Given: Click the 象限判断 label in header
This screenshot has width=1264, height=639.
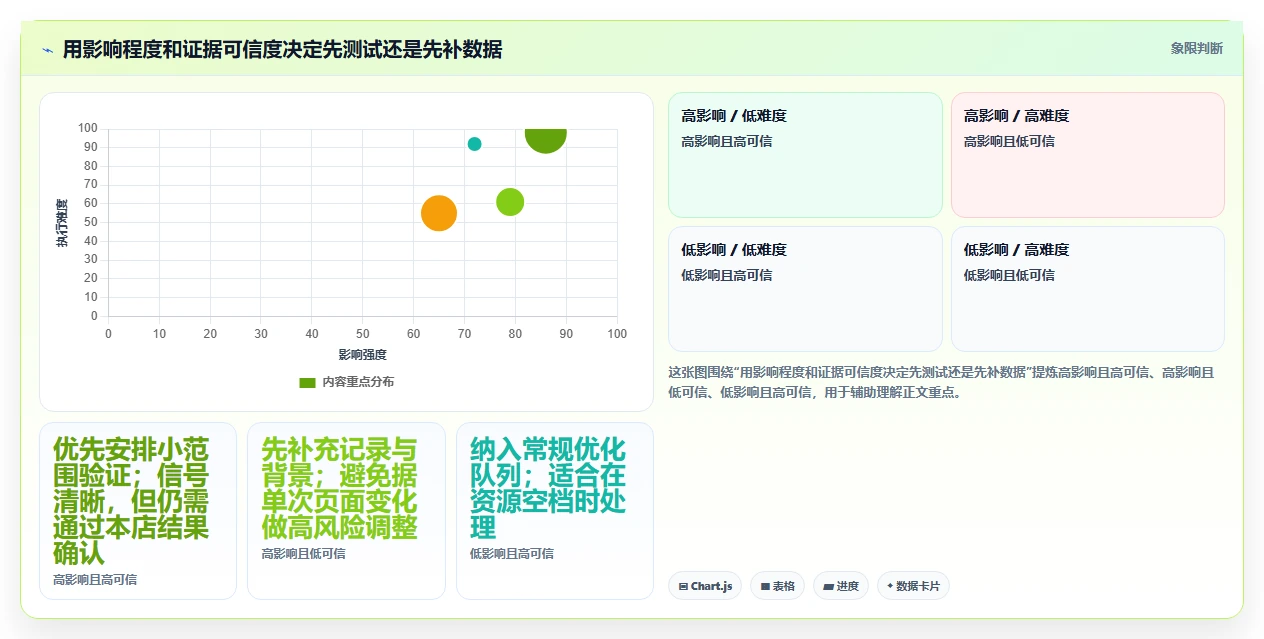Looking at the screenshot, I should click(1196, 48).
